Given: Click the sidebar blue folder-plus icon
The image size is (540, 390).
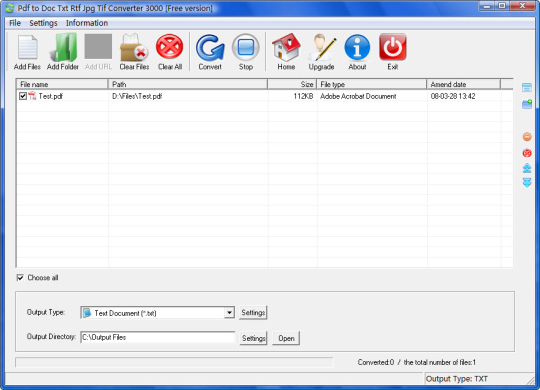Looking at the screenshot, I should pyautogui.click(x=527, y=104).
